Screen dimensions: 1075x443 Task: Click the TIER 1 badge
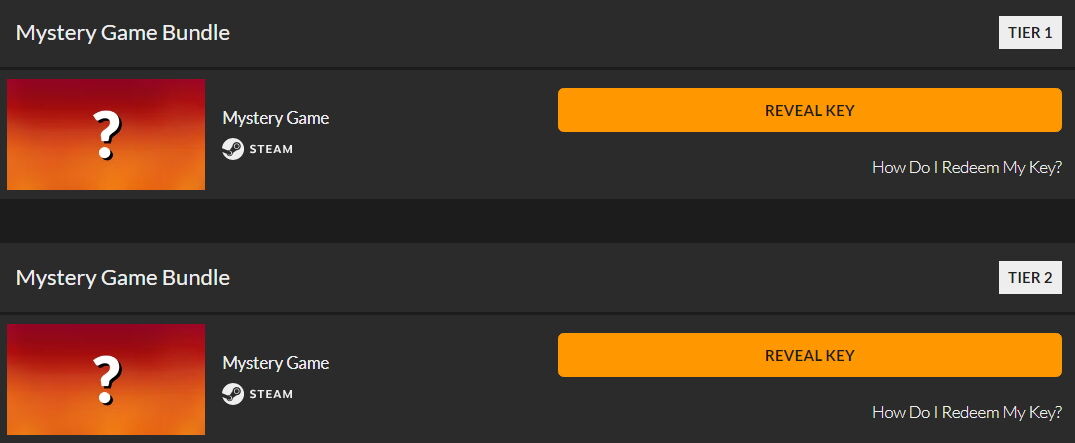coord(1030,32)
